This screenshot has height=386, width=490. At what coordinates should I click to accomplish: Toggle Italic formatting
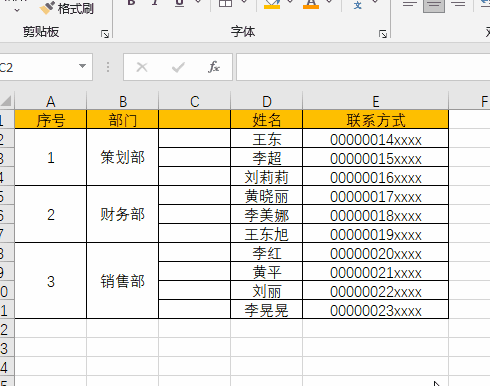(x=155, y=3)
